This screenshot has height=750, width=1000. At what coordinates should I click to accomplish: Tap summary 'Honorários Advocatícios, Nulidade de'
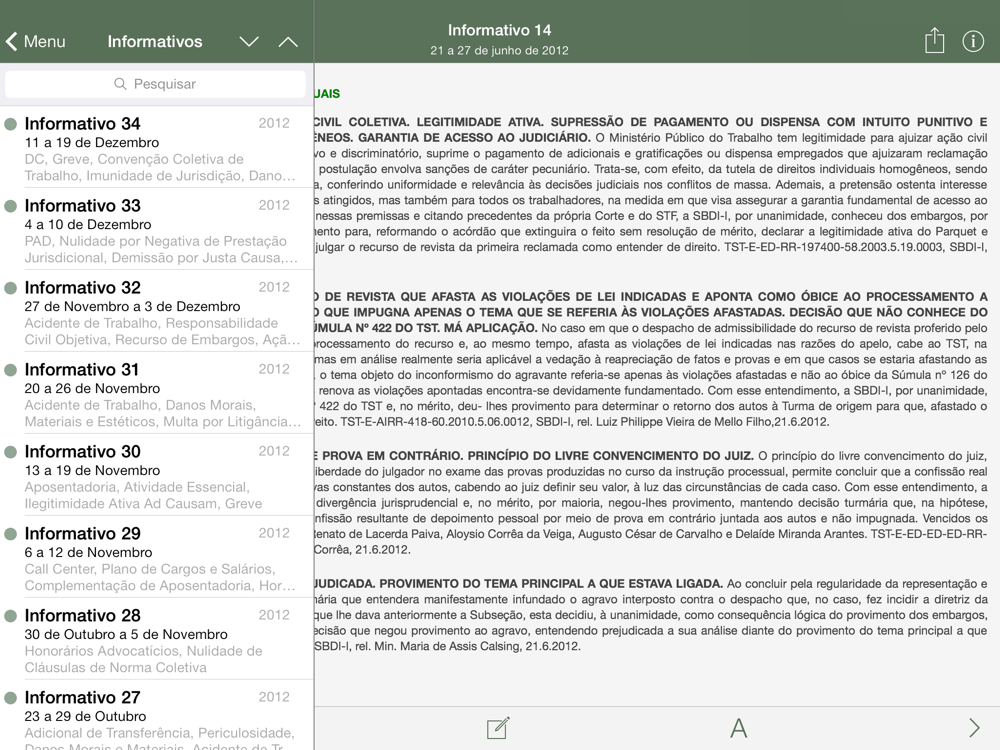tap(143, 651)
